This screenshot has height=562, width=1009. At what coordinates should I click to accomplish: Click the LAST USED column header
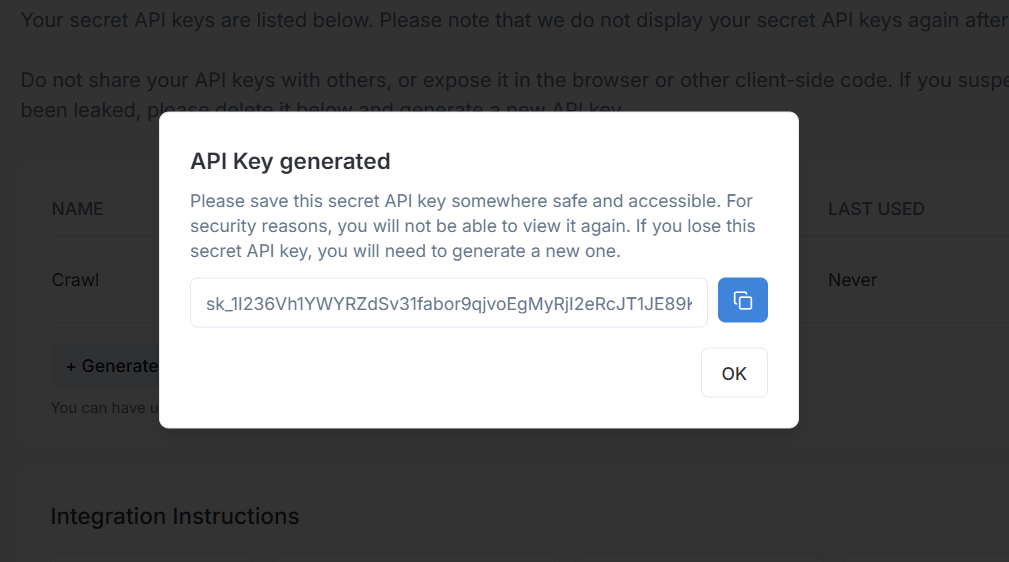pyautogui.click(x=876, y=209)
